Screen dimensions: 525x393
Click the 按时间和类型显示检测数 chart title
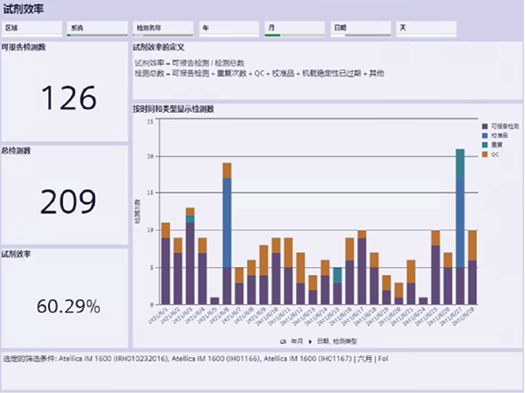173,109
